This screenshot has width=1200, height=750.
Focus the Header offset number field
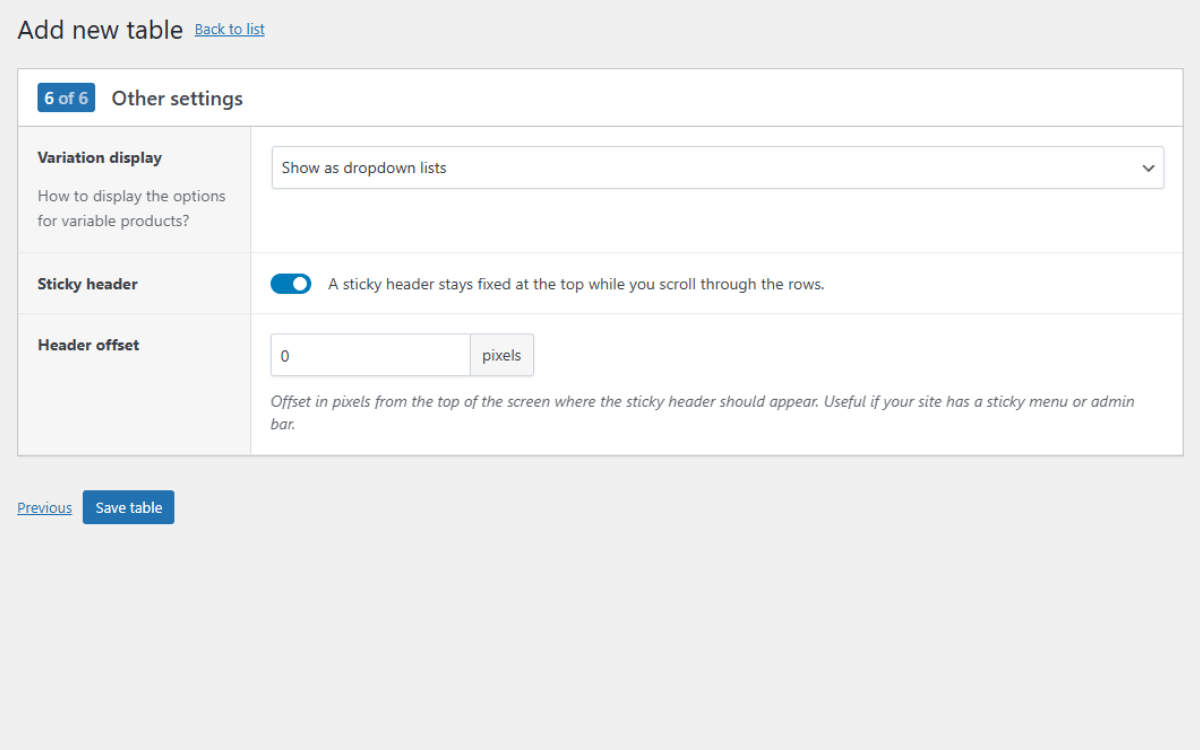pos(370,355)
